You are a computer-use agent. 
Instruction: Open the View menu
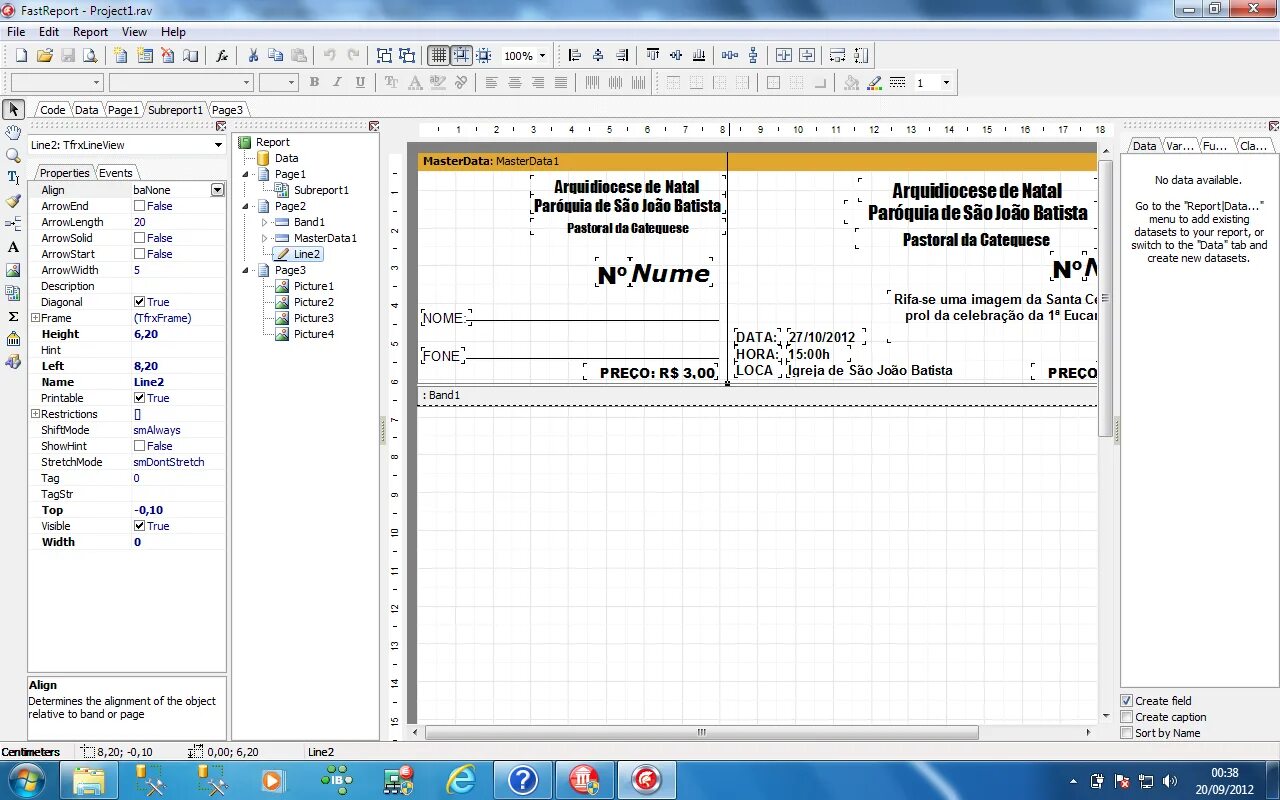(x=134, y=32)
